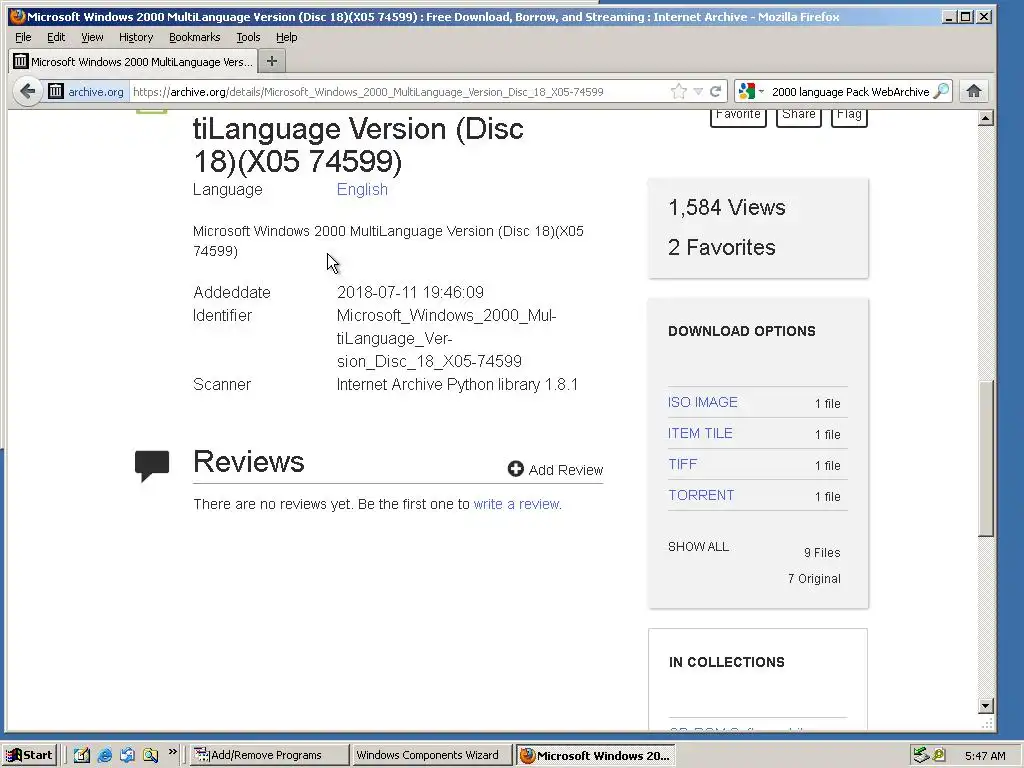Click SHOW ALL download options

(698, 547)
